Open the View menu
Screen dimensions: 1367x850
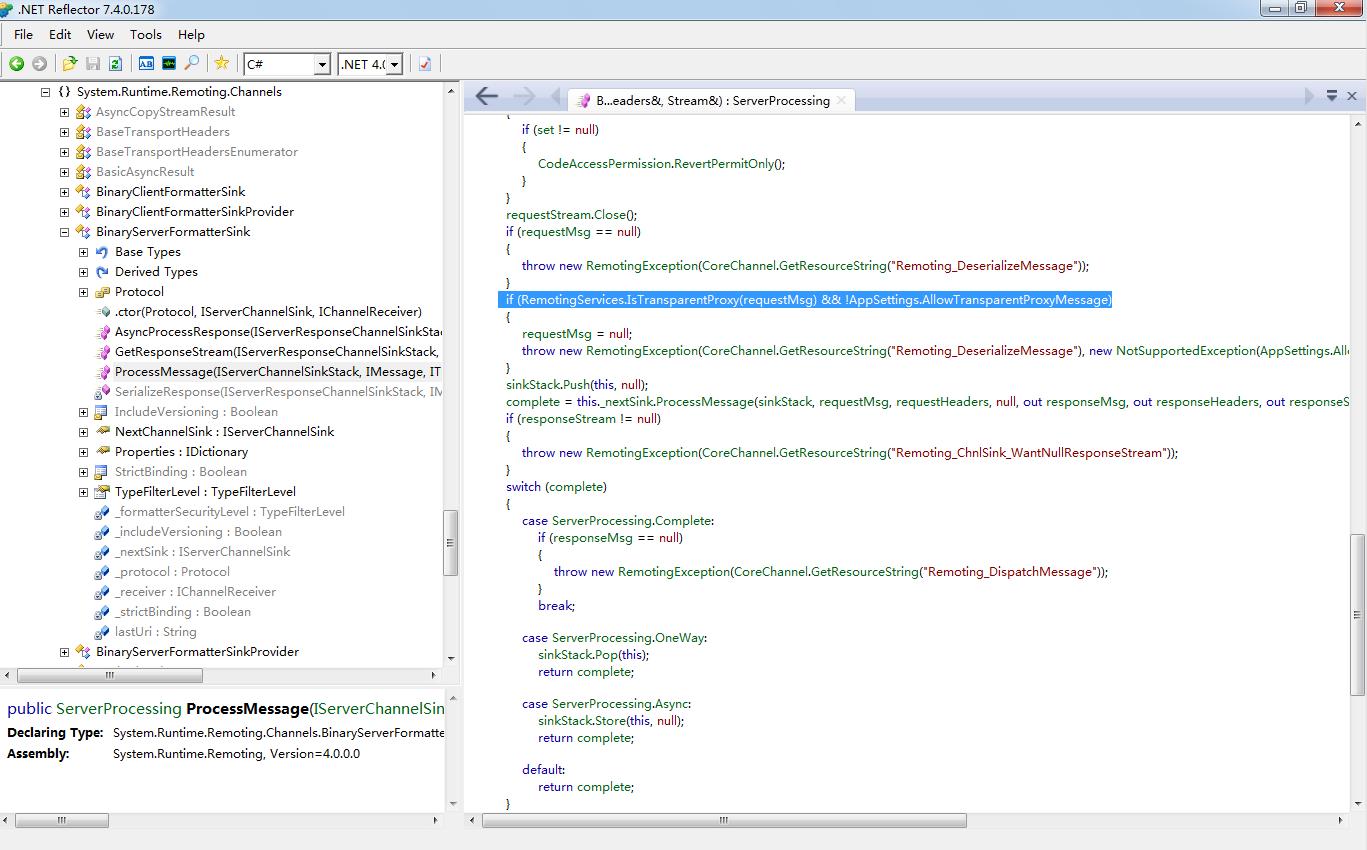100,34
